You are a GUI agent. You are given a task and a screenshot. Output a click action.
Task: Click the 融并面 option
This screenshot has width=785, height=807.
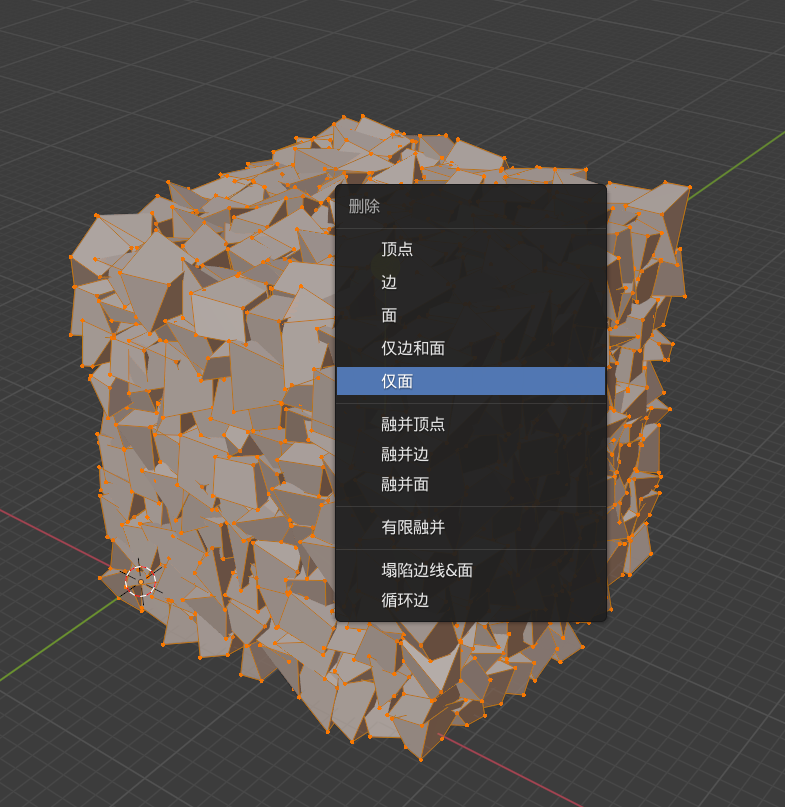point(470,484)
